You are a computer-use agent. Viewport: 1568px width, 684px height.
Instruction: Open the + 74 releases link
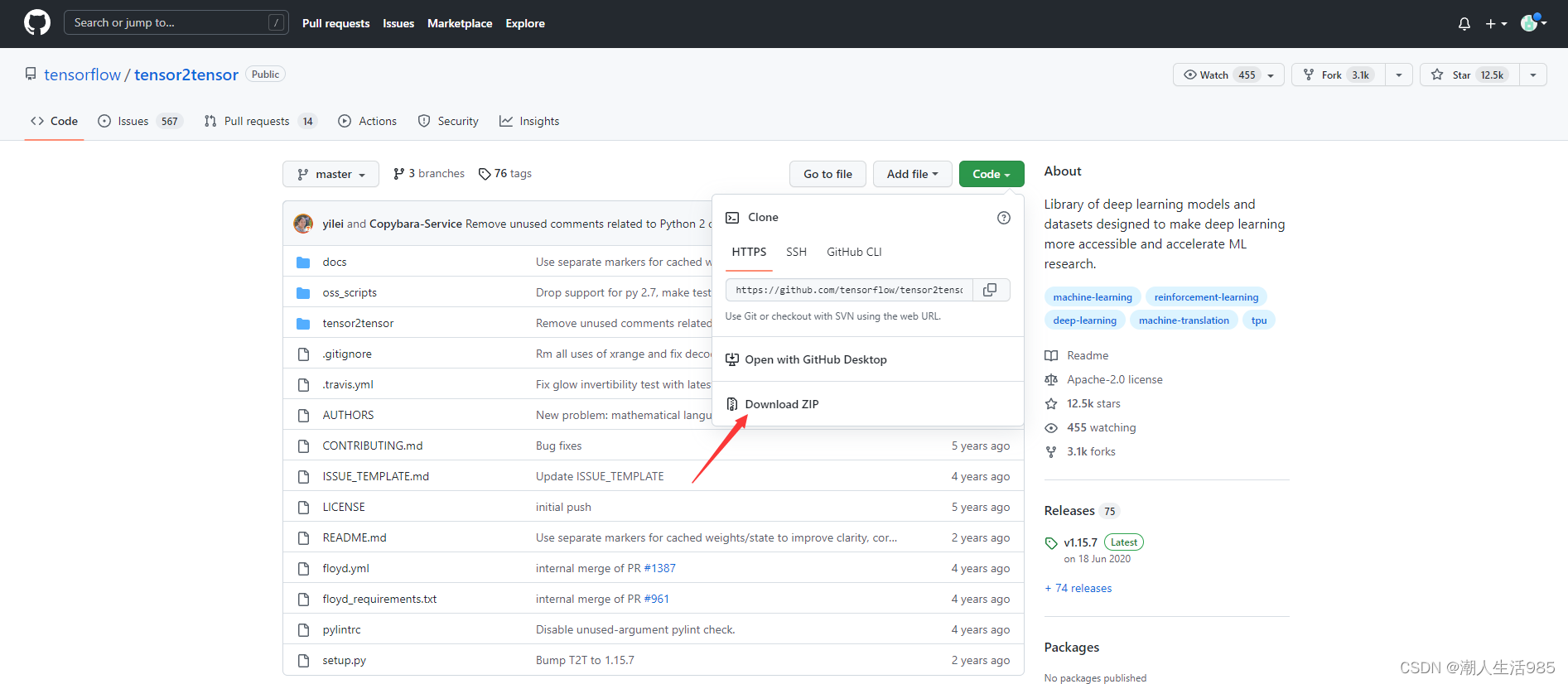pos(1078,589)
